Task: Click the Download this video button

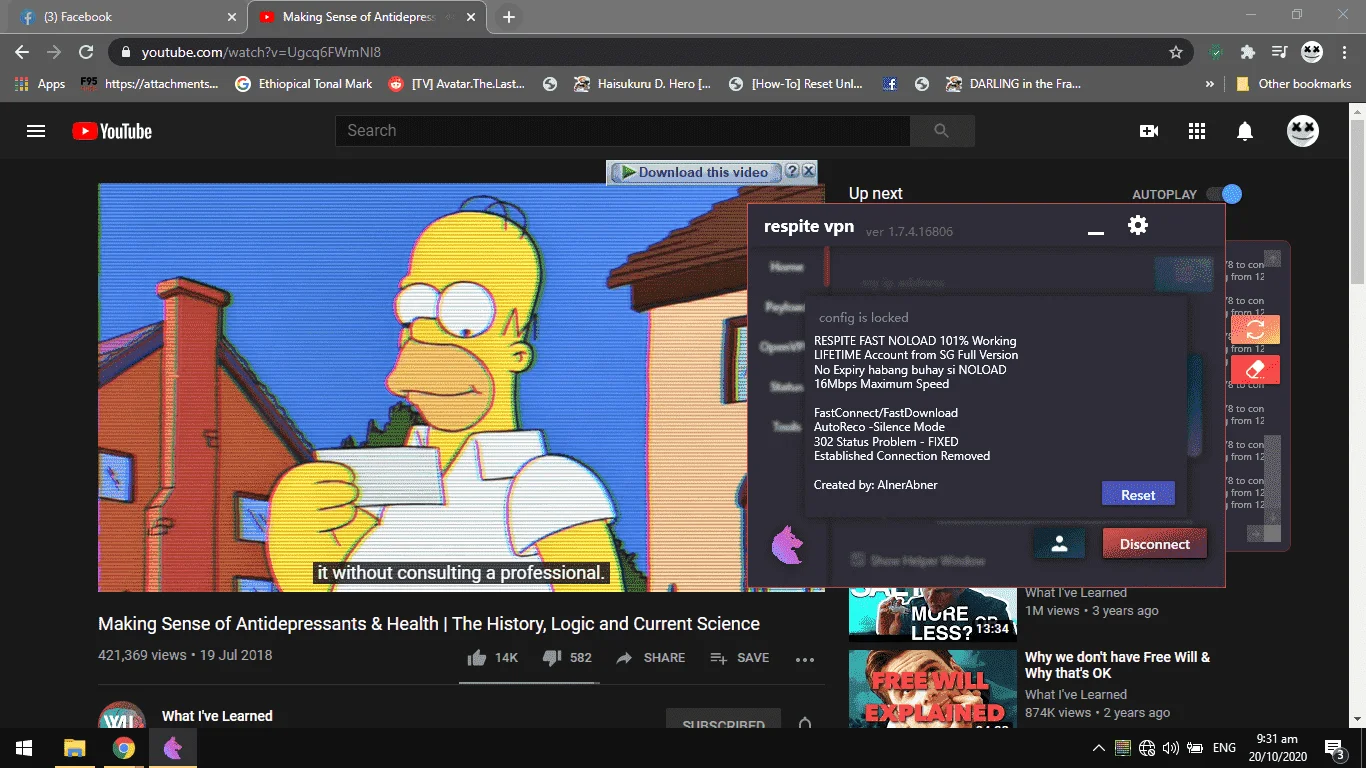Action: coord(695,172)
